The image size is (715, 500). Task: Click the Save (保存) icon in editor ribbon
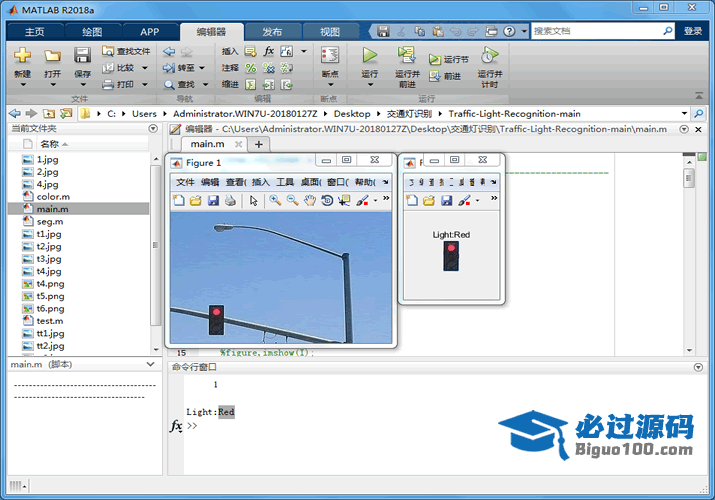(82, 60)
